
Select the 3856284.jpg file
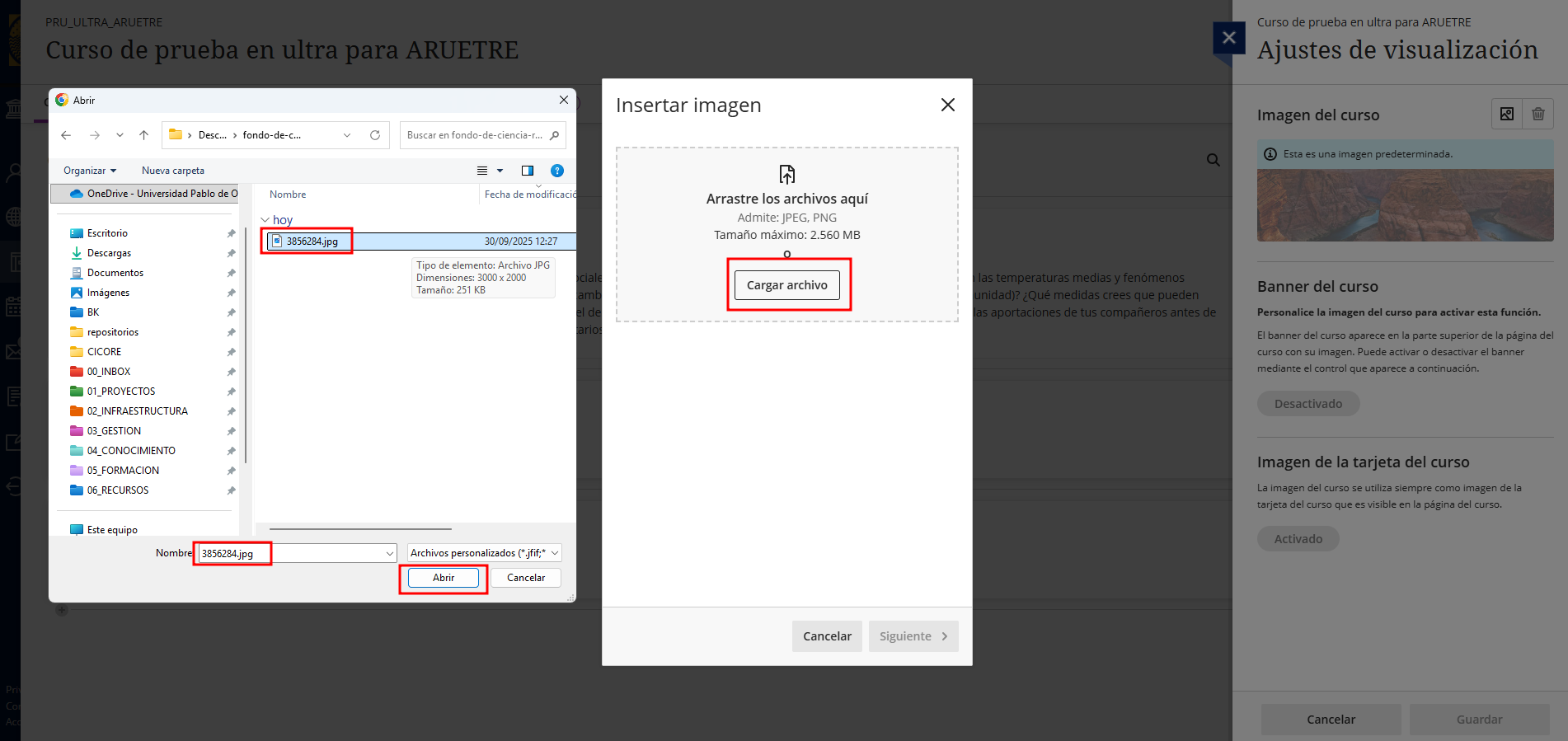coord(312,242)
